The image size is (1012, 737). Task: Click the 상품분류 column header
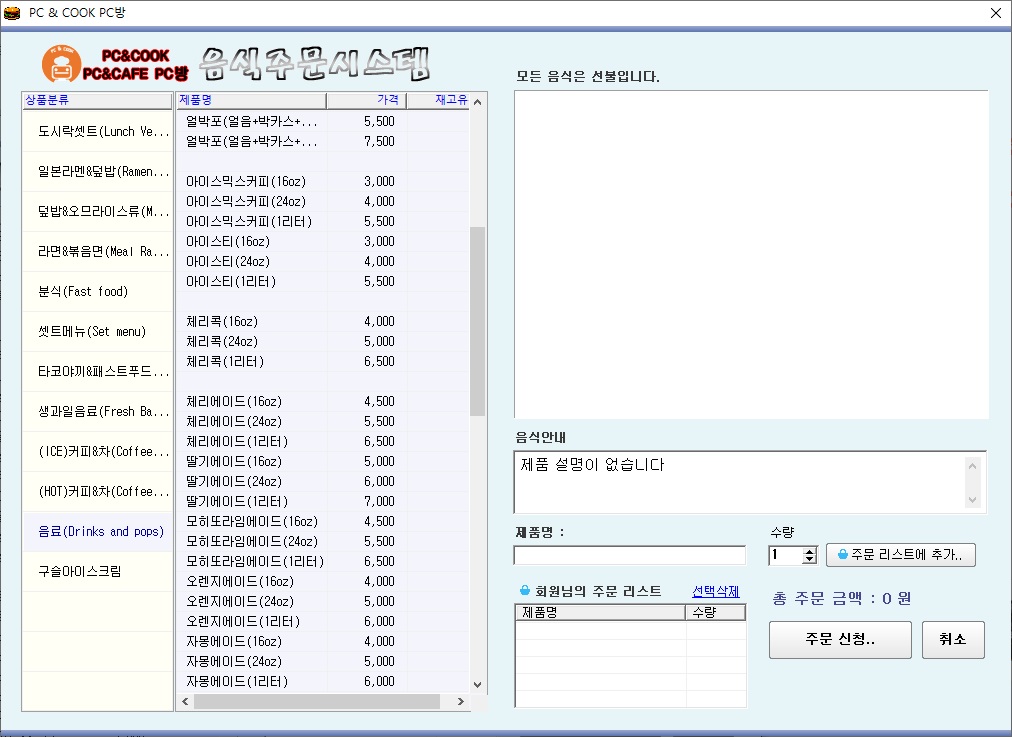tap(97, 100)
